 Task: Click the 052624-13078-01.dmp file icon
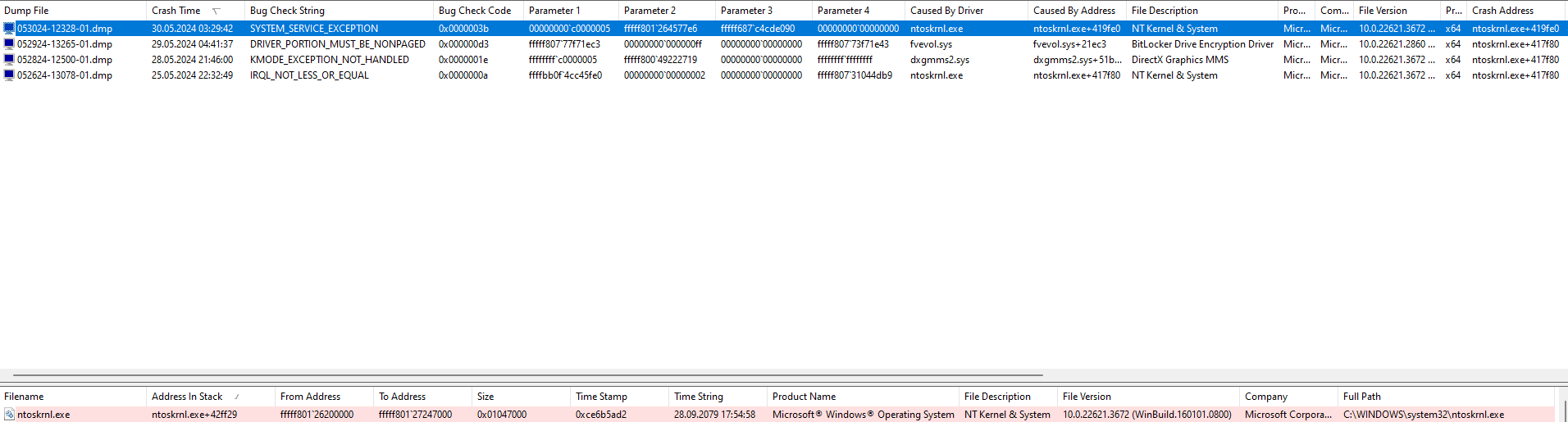point(9,75)
